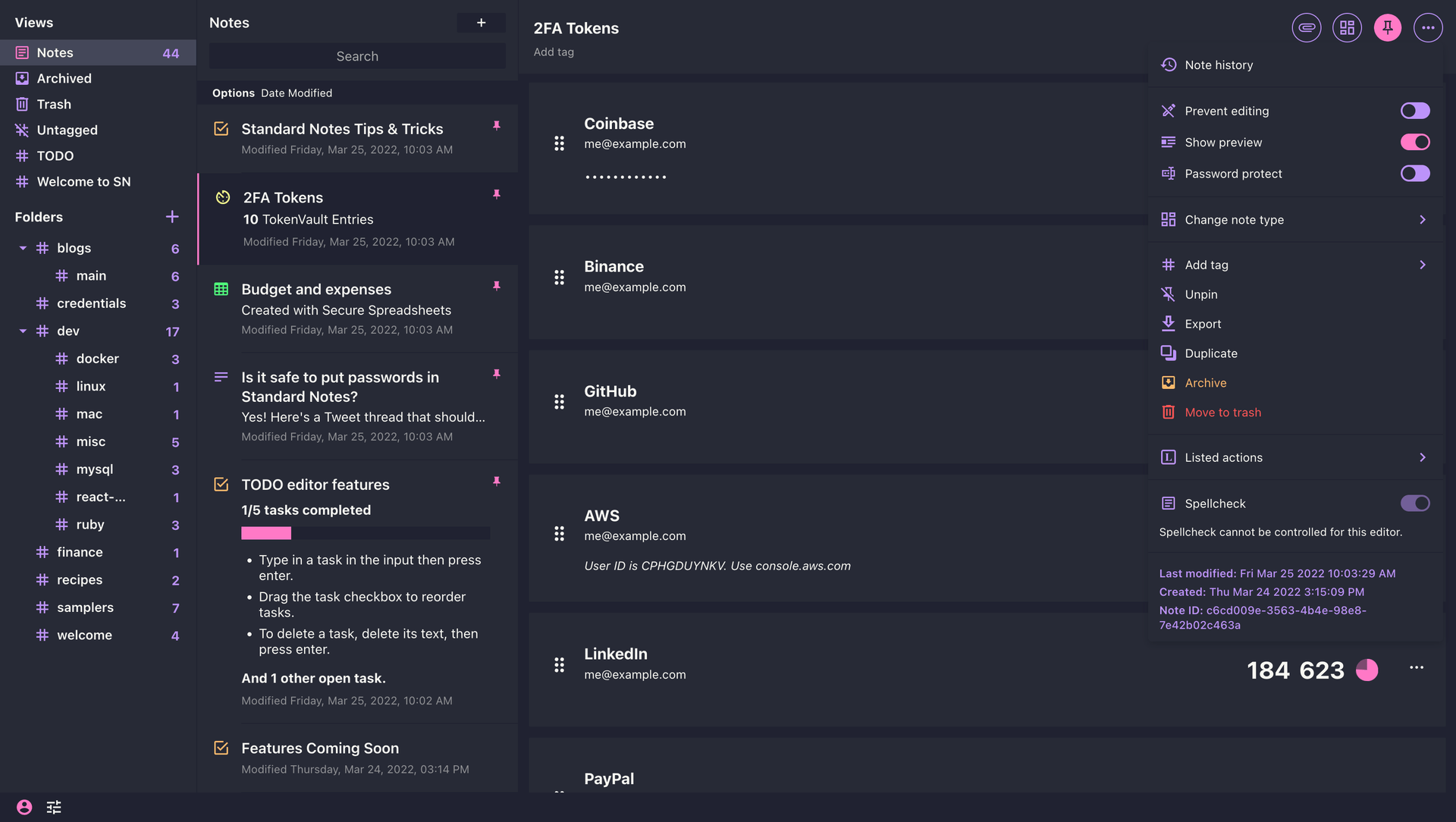
Task: Click the Add new note button
Action: click(x=481, y=22)
